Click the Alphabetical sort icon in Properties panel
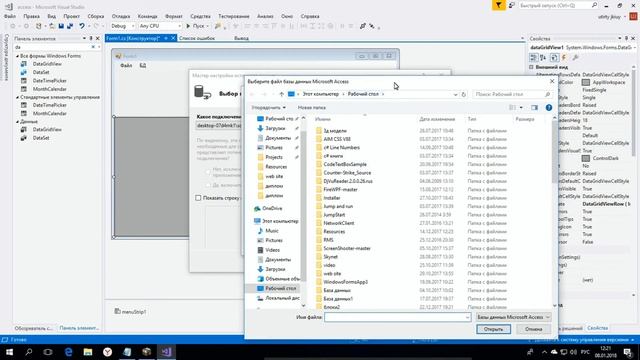This screenshot has height=360, width=640. tap(543, 58)
